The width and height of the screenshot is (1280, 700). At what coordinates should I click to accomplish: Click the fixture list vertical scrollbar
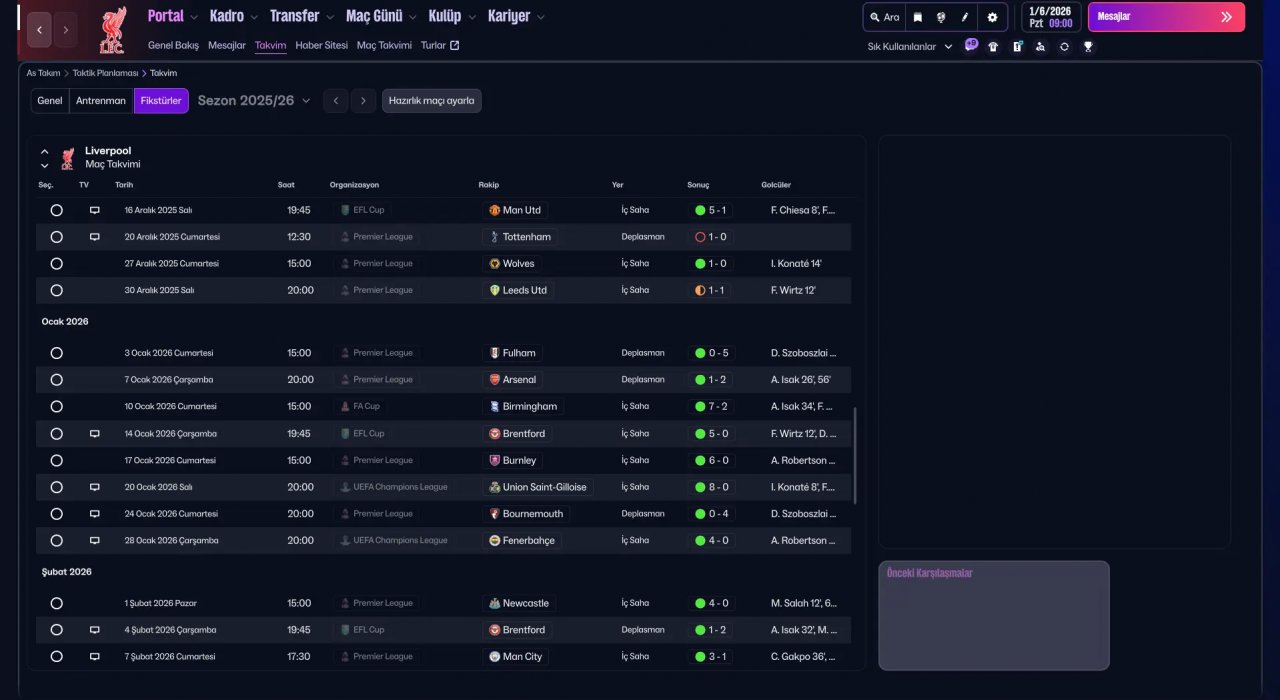tap(855, 455)
